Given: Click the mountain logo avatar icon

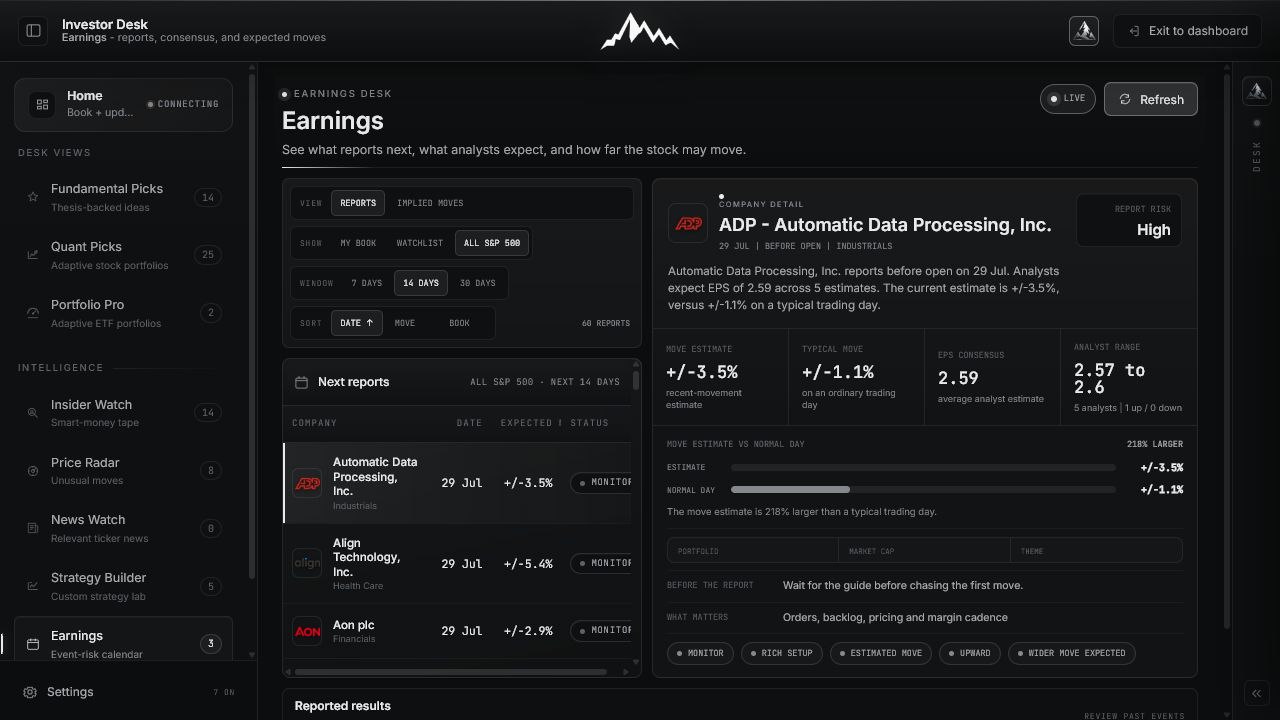Looking at the screenshot, I should point(1084,31).
